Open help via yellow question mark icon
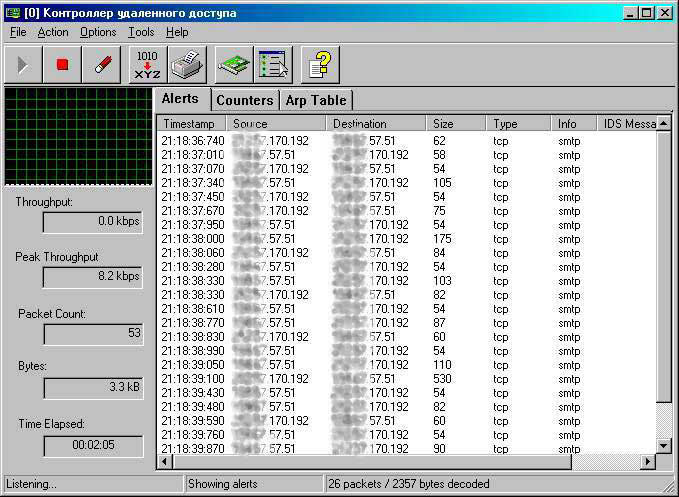Viewport: 679px width, 497px height. click(320, 65)
